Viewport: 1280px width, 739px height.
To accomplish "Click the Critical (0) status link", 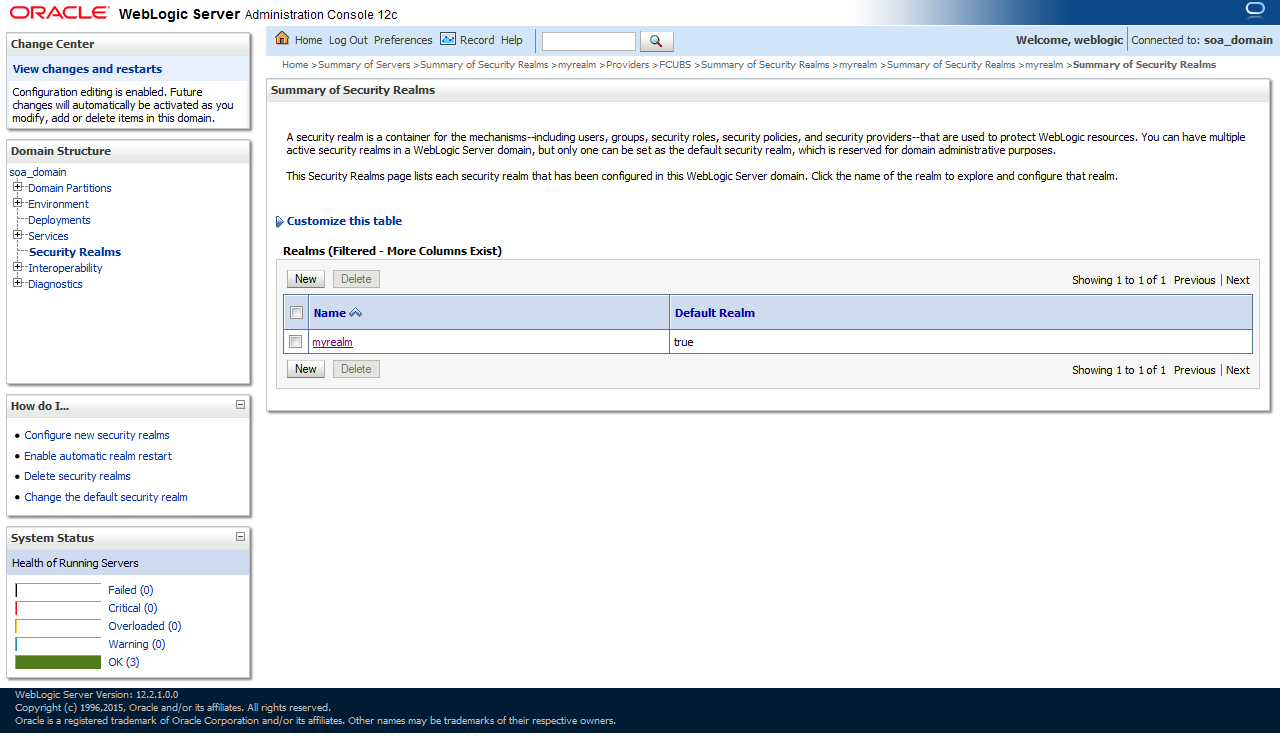I will coord(132,608).
